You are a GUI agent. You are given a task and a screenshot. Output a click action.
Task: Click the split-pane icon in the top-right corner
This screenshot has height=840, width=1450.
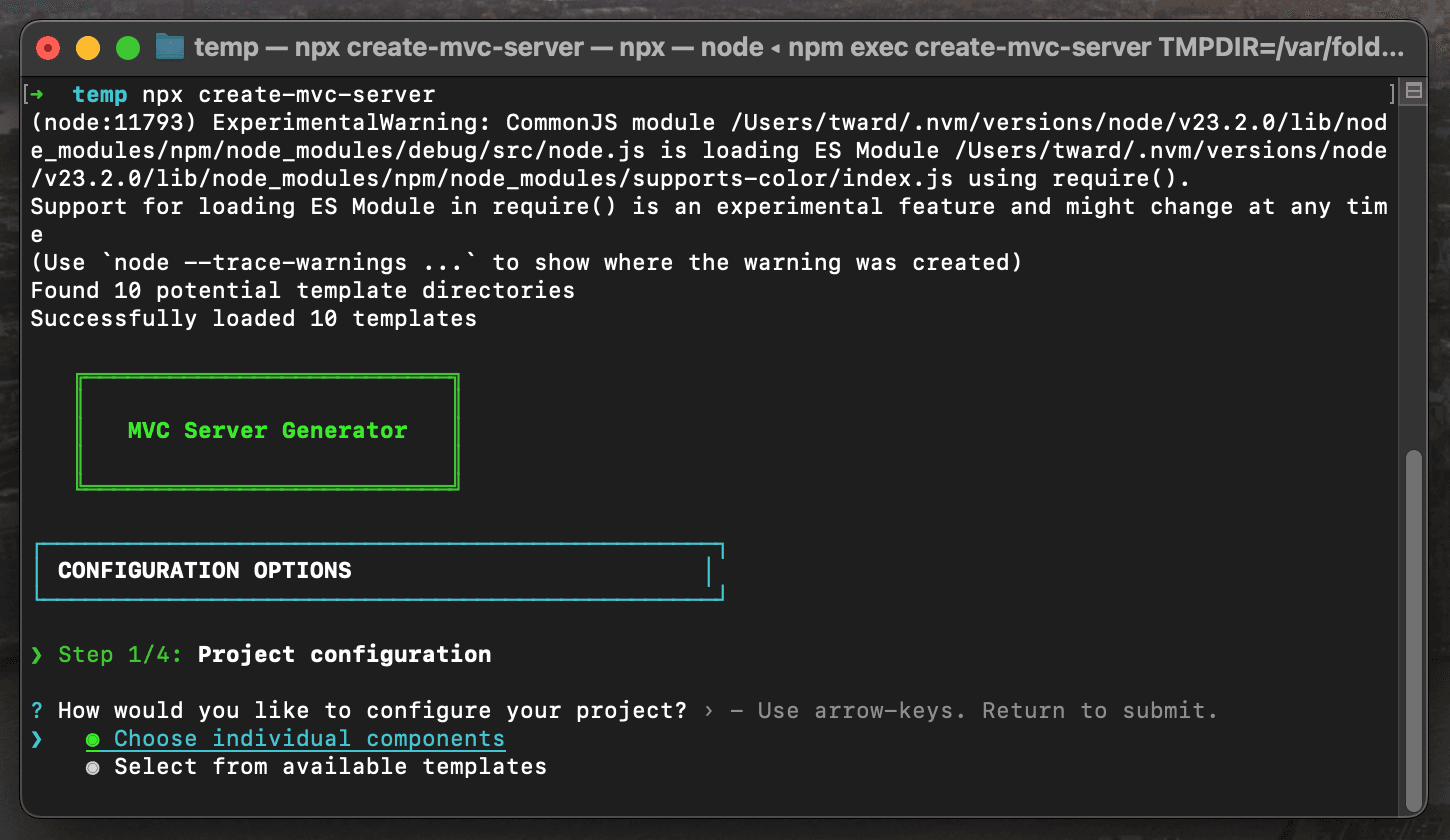tap(1413, 90)
